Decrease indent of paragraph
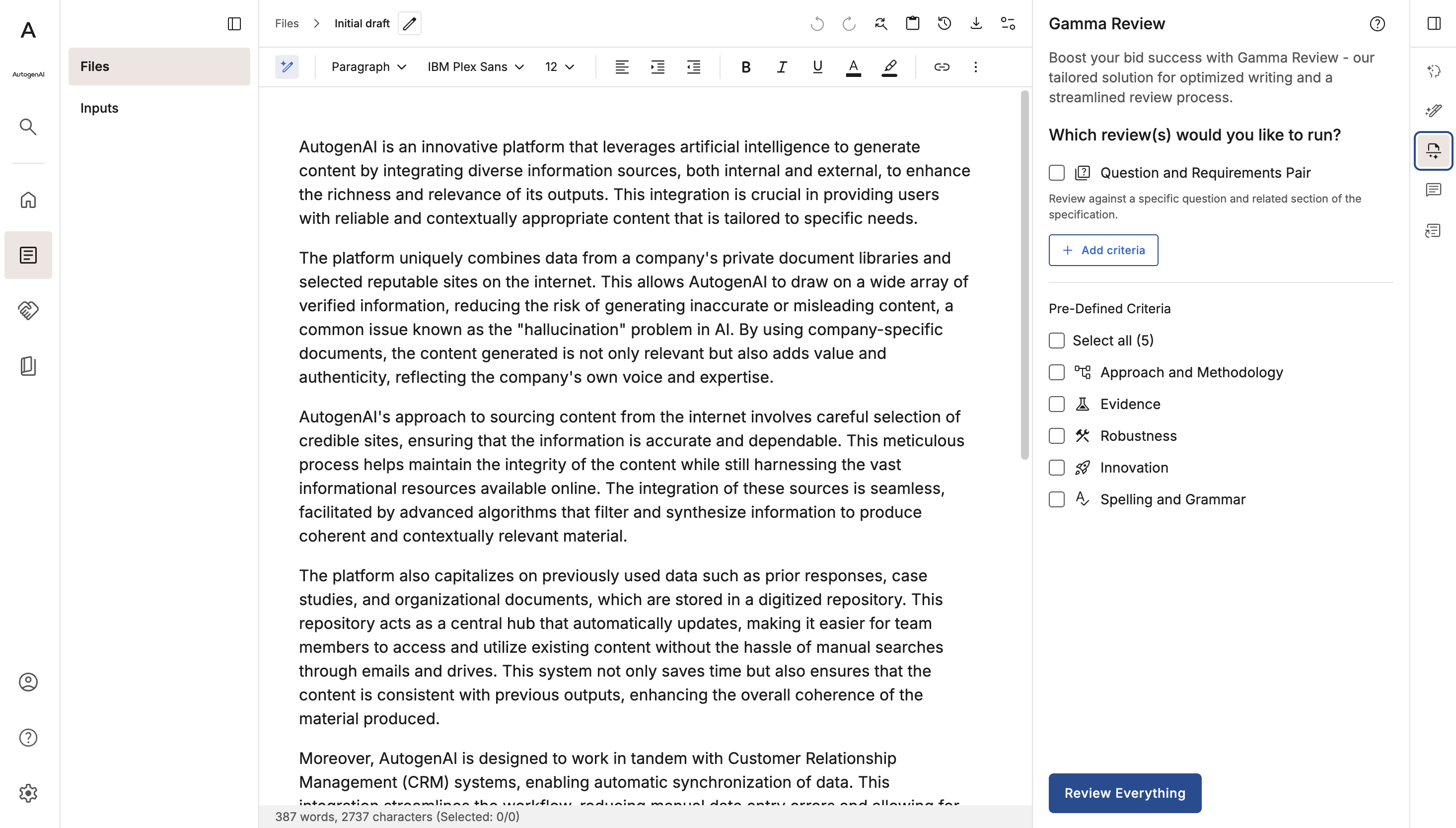 click(x=694, y=67)
